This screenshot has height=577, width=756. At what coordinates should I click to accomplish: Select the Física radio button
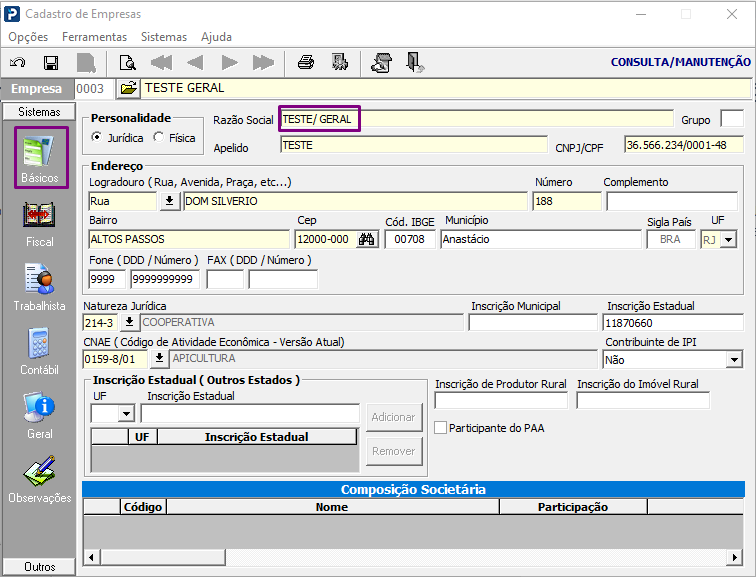159,137
